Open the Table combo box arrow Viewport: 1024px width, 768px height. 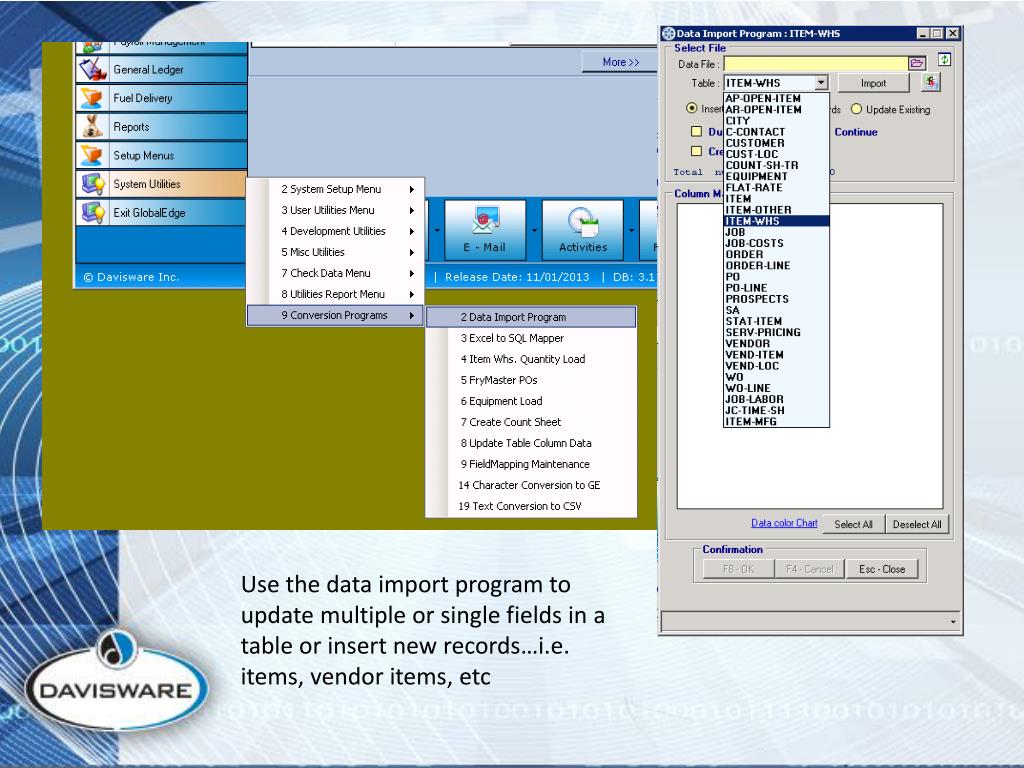pyautogui.click(x=822, y=83)
